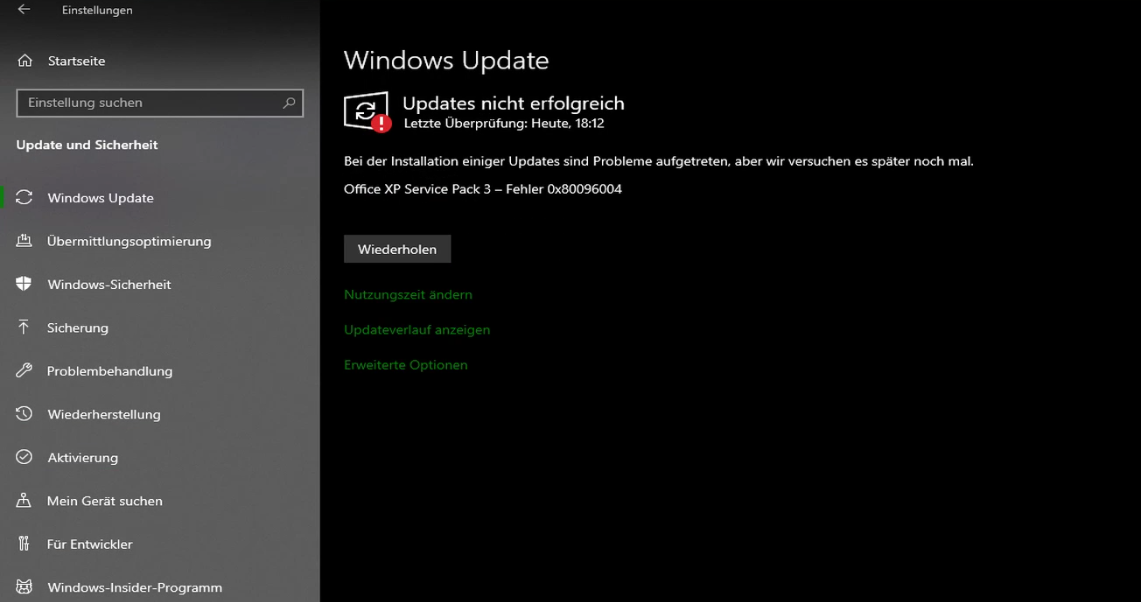Click the Wiederherstellung history clock icon
1141x602 pixels.
click(x=24, y=413)
